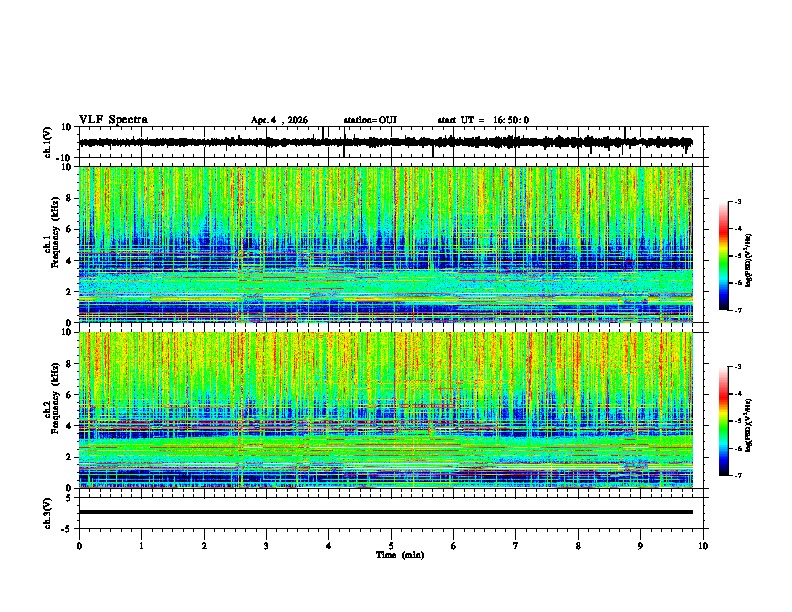Viewport: 792px width, 612px height.
Task: Select the ch.2 colorbar "log(PSD)(V²/Hz)" label
Action: coord(749,425)
